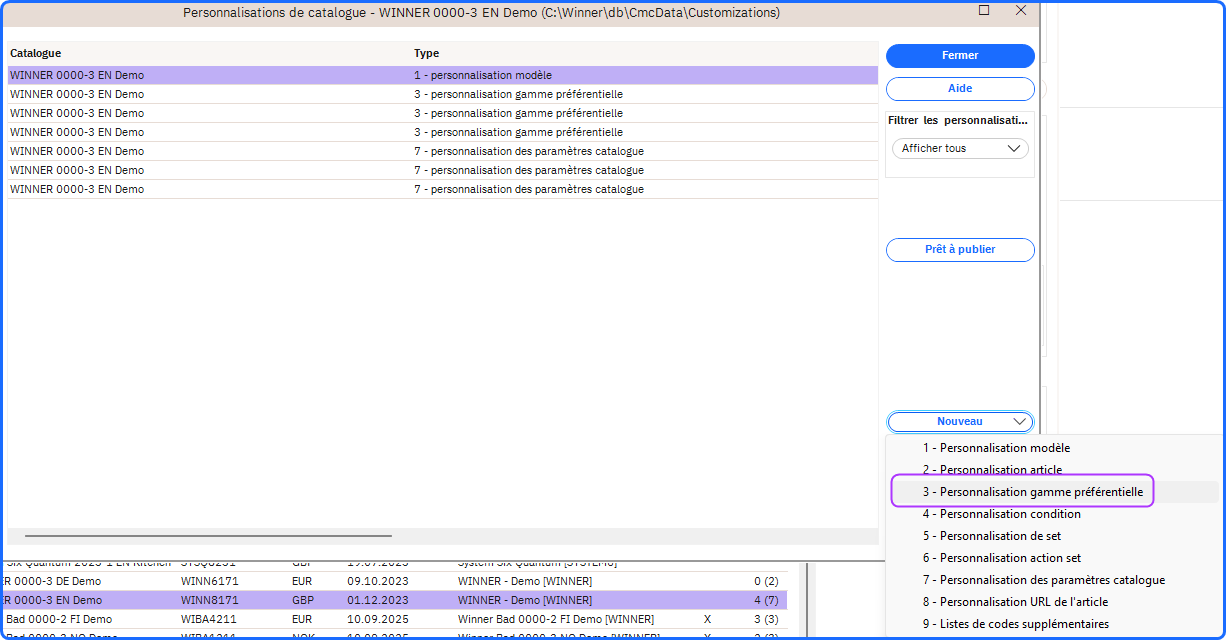Choose 1 - Personnalisation modèle menu entry

click(996, 448)
